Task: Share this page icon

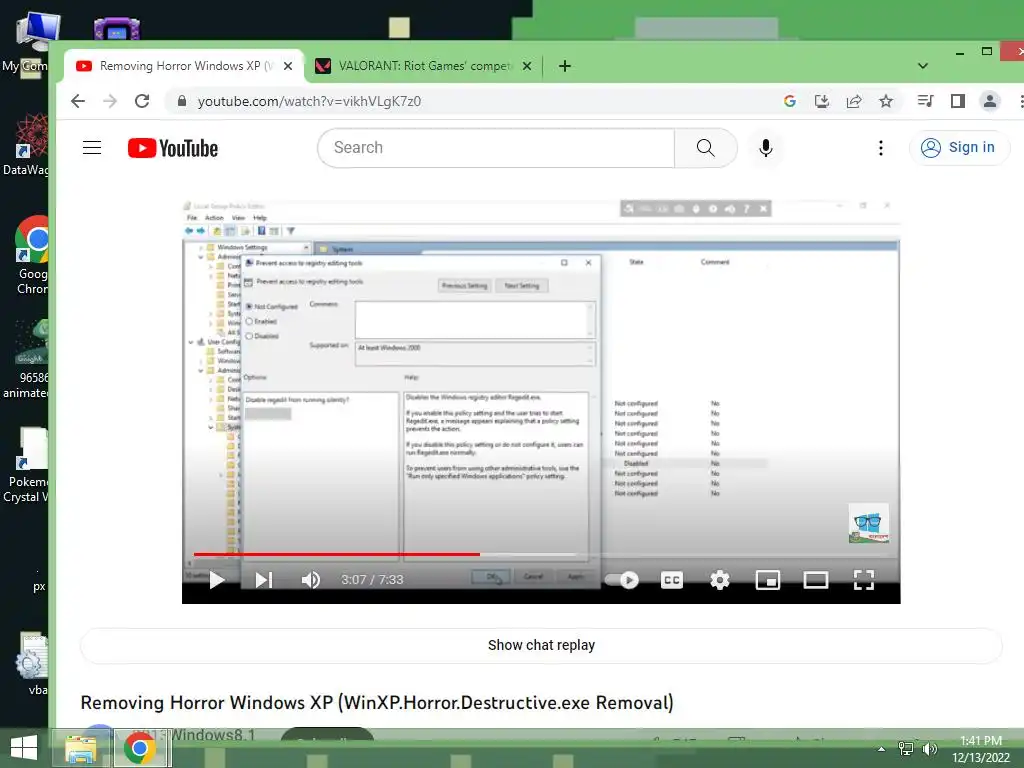Action: pos(854,101)
